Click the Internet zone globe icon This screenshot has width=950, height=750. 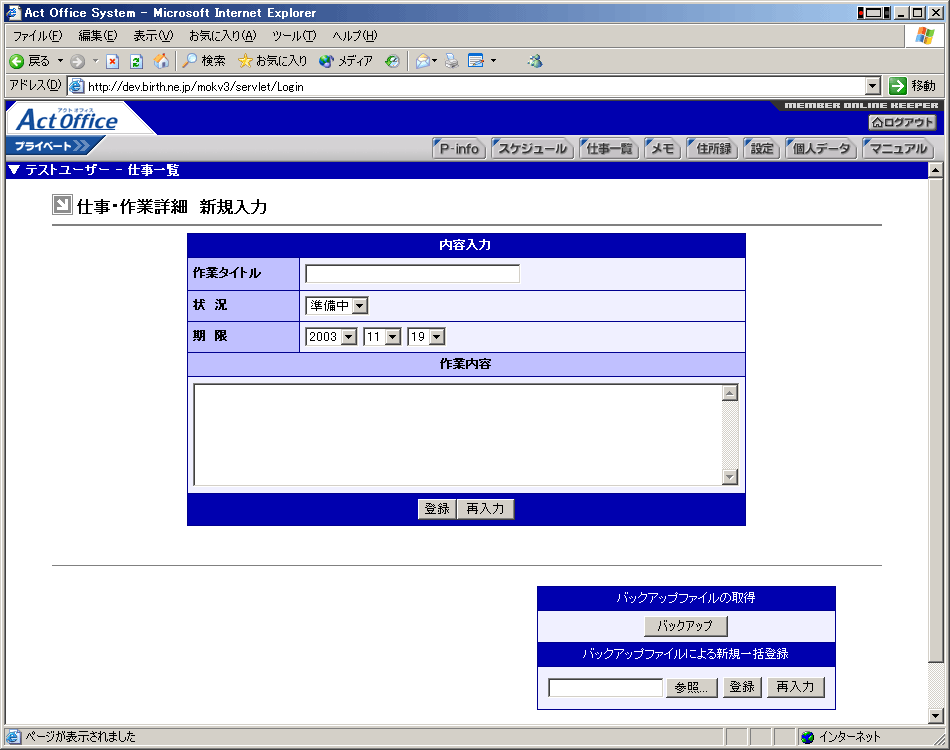click(807, 737)
